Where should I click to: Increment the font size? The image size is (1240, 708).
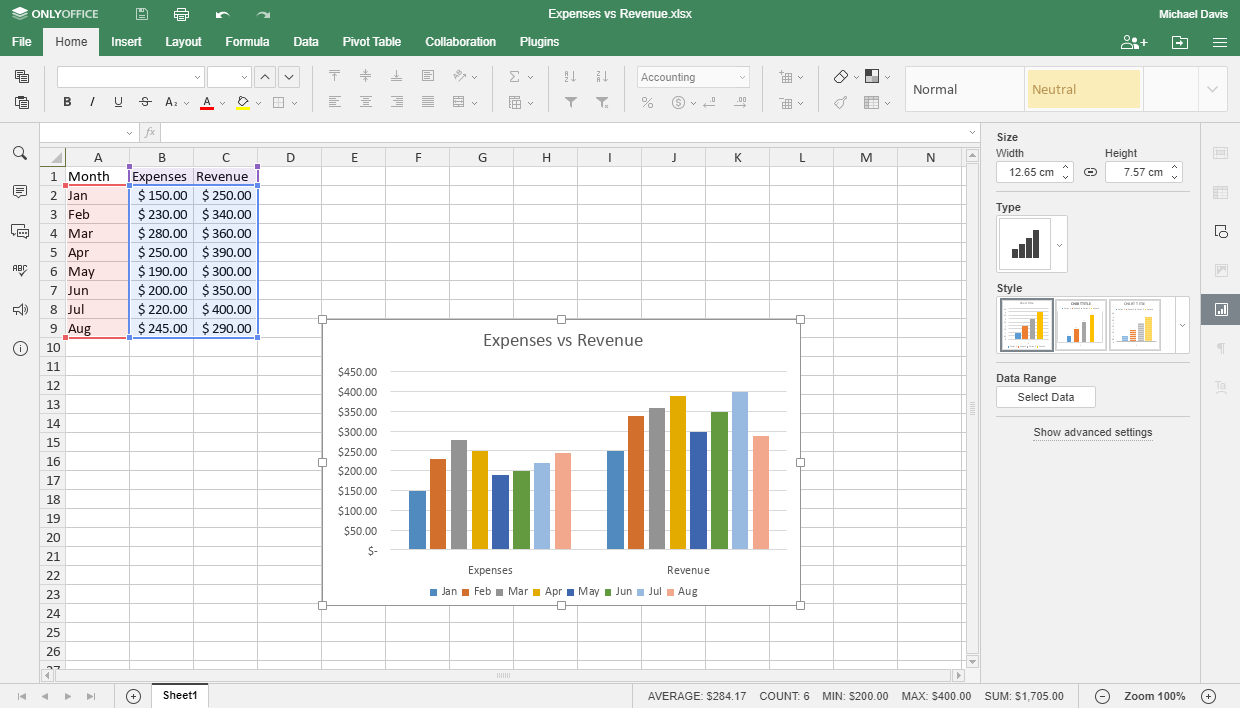265,77
